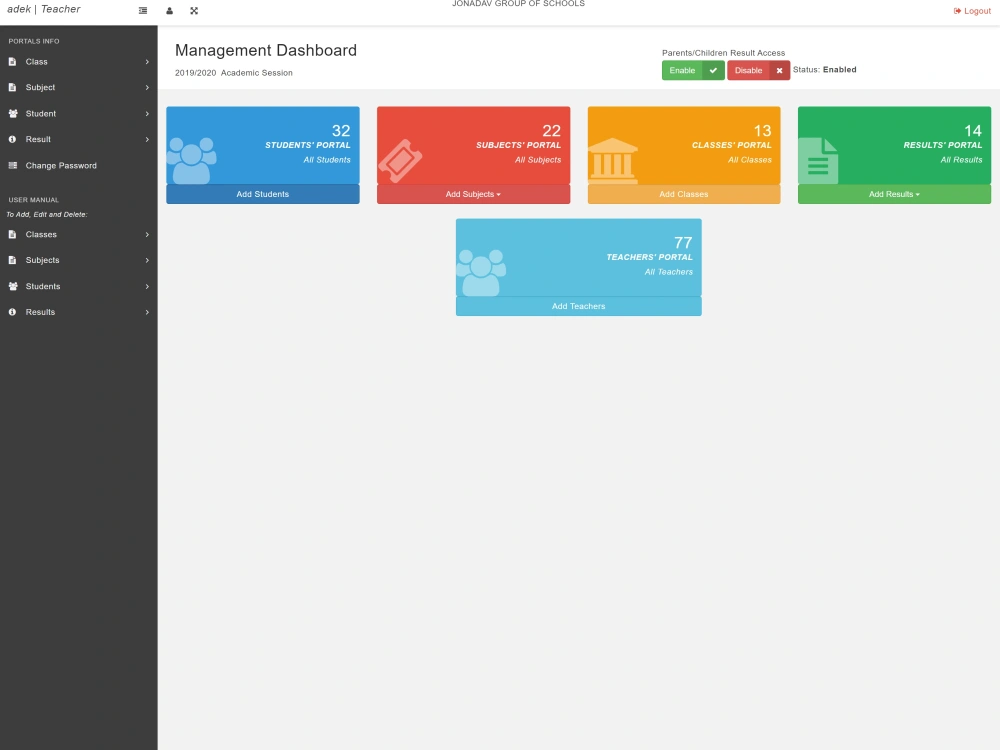Open the Student menu item
Image resolution: width=1000 pixels, height=750 pixels.
78,114
